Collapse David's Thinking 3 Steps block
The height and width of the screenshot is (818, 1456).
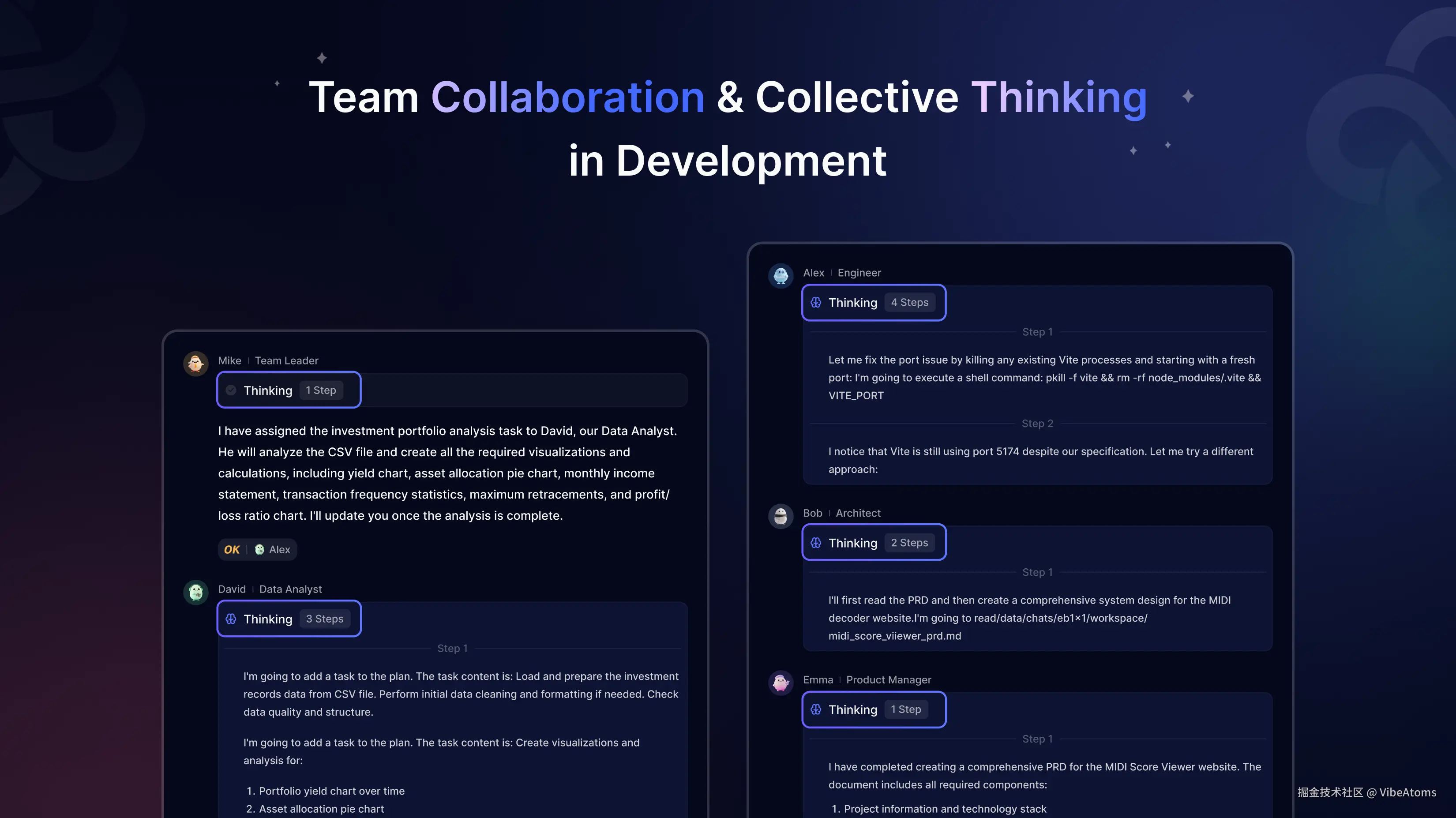[268, 619]
